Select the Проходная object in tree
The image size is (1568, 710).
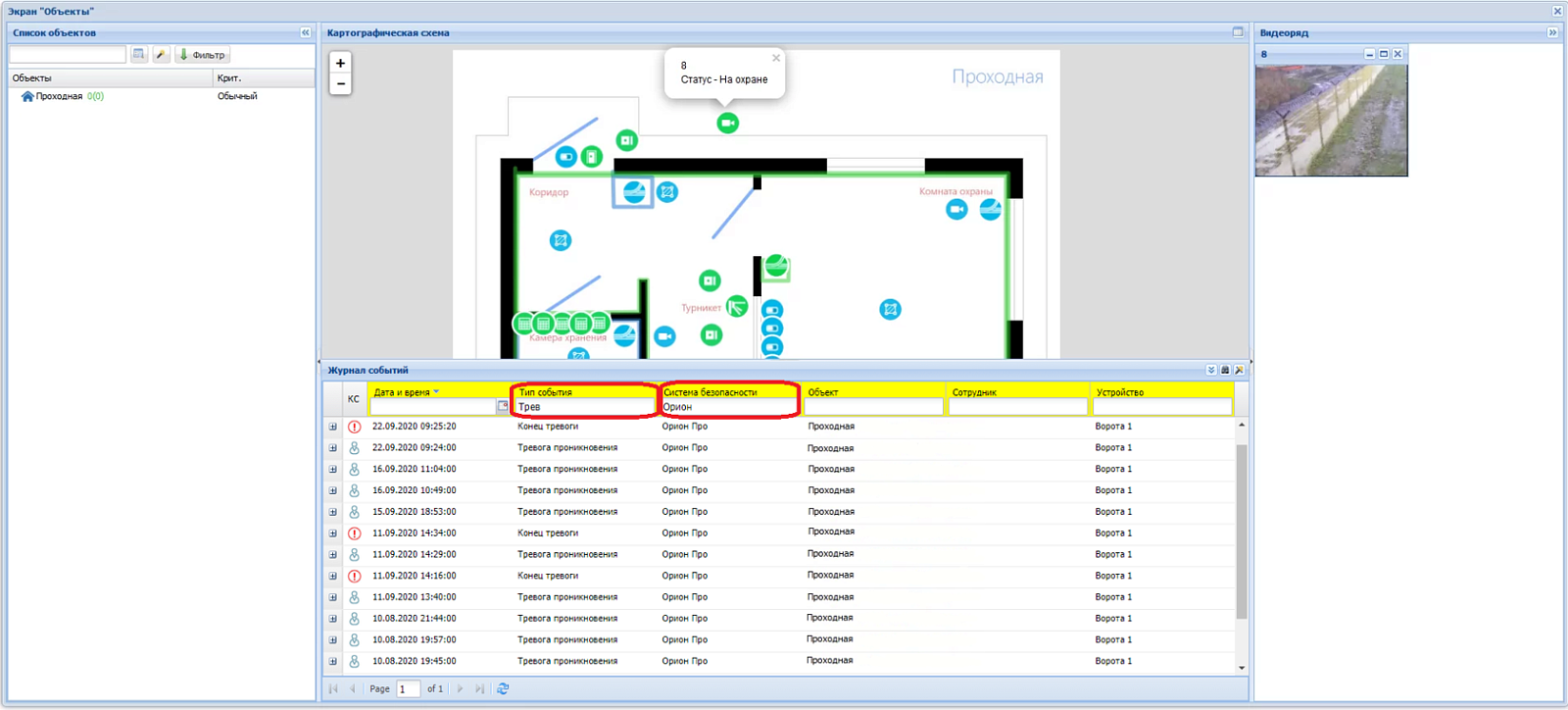[x=59, y=96]
